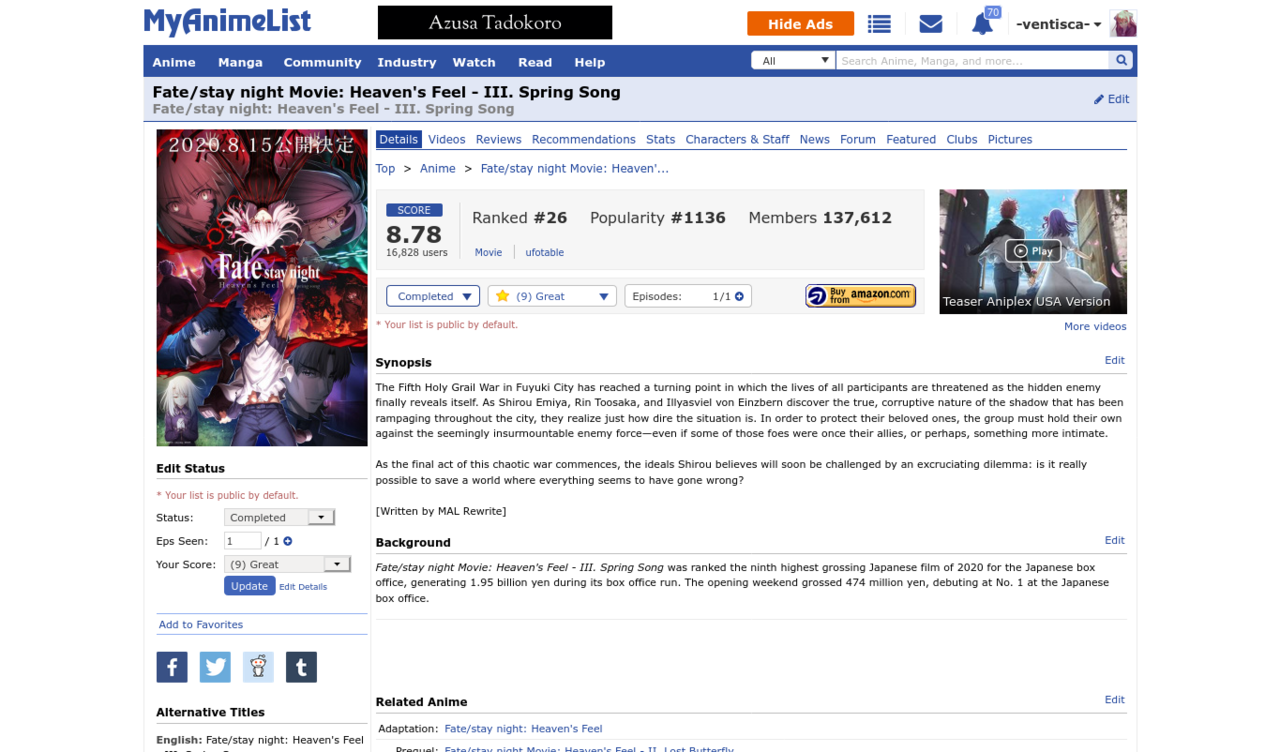Play the Teaser Aniplex USA video
The image size is (1280, 752).
click(1033, 251)
